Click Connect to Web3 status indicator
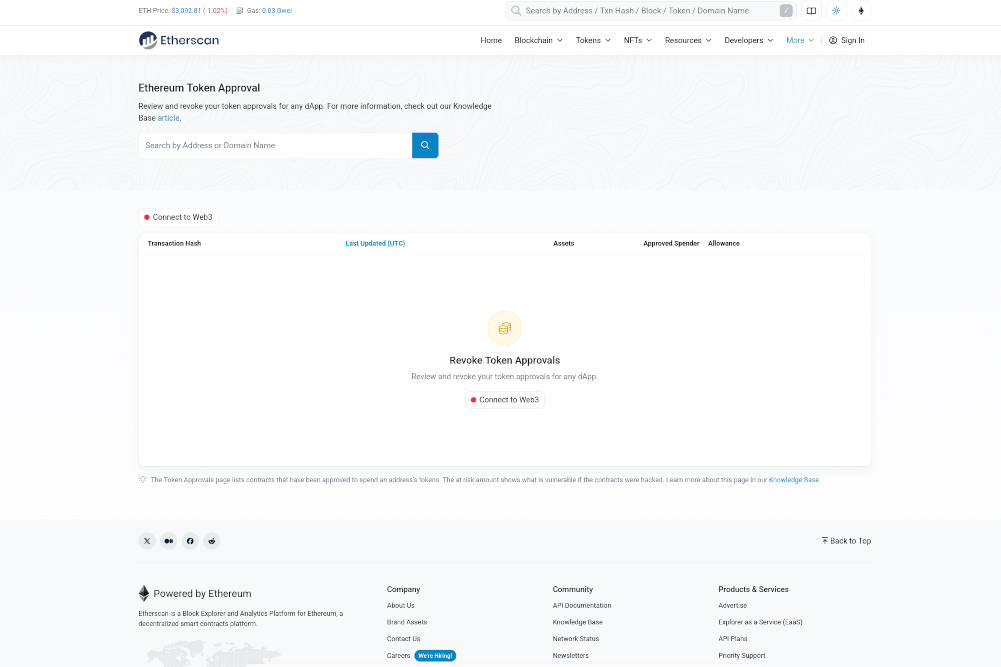 point(176,217)
